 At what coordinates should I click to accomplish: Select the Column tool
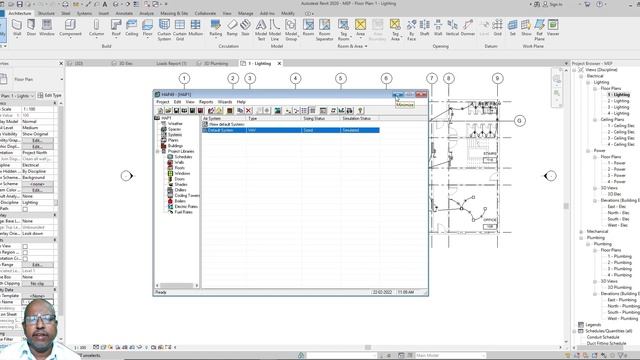[96, 28]
